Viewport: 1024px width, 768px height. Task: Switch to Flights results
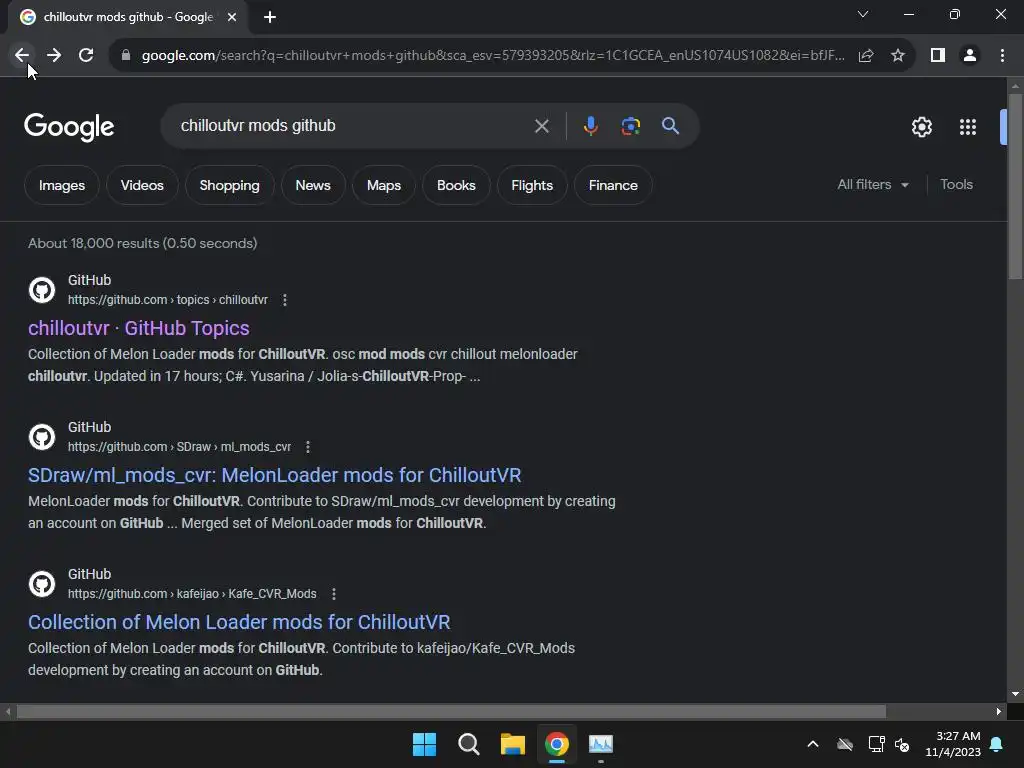click(532, 185)
